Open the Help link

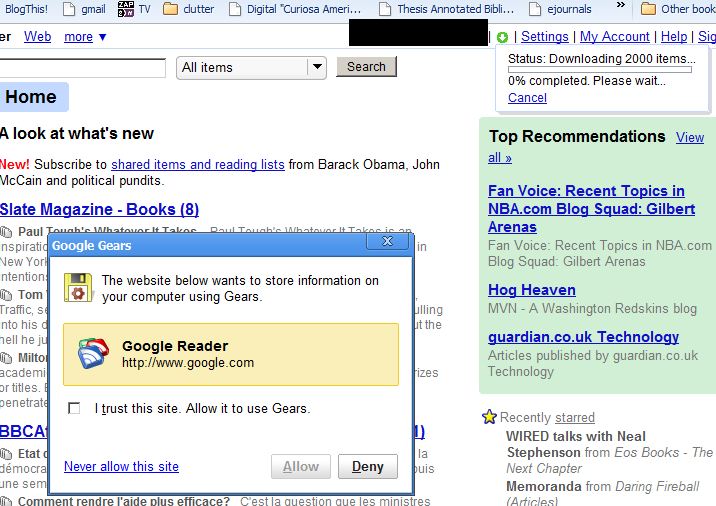674,37
